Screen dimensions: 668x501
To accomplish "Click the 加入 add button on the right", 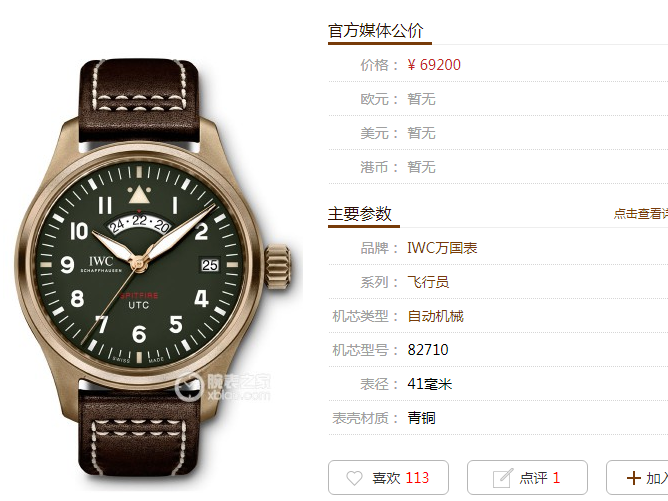I will 637,478.
